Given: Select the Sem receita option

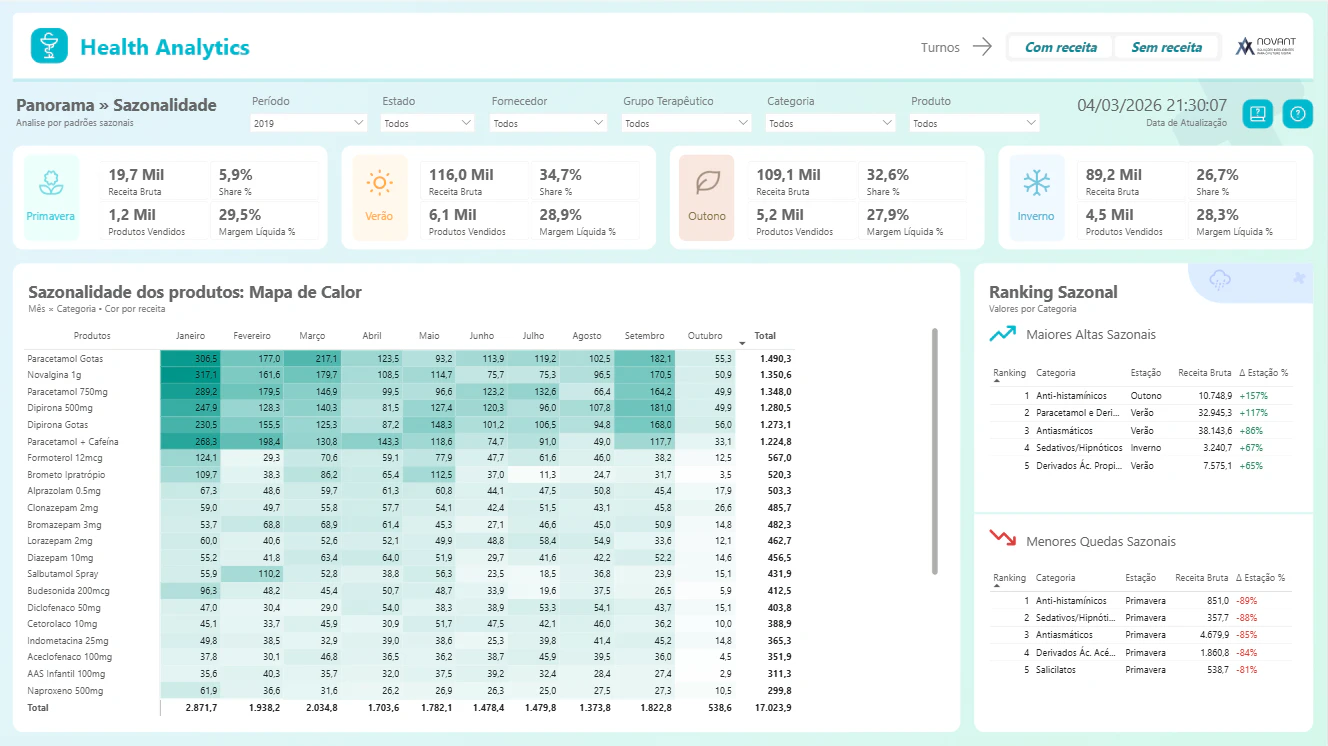Looking at the screenshot, I should [x=1166, y=47].
